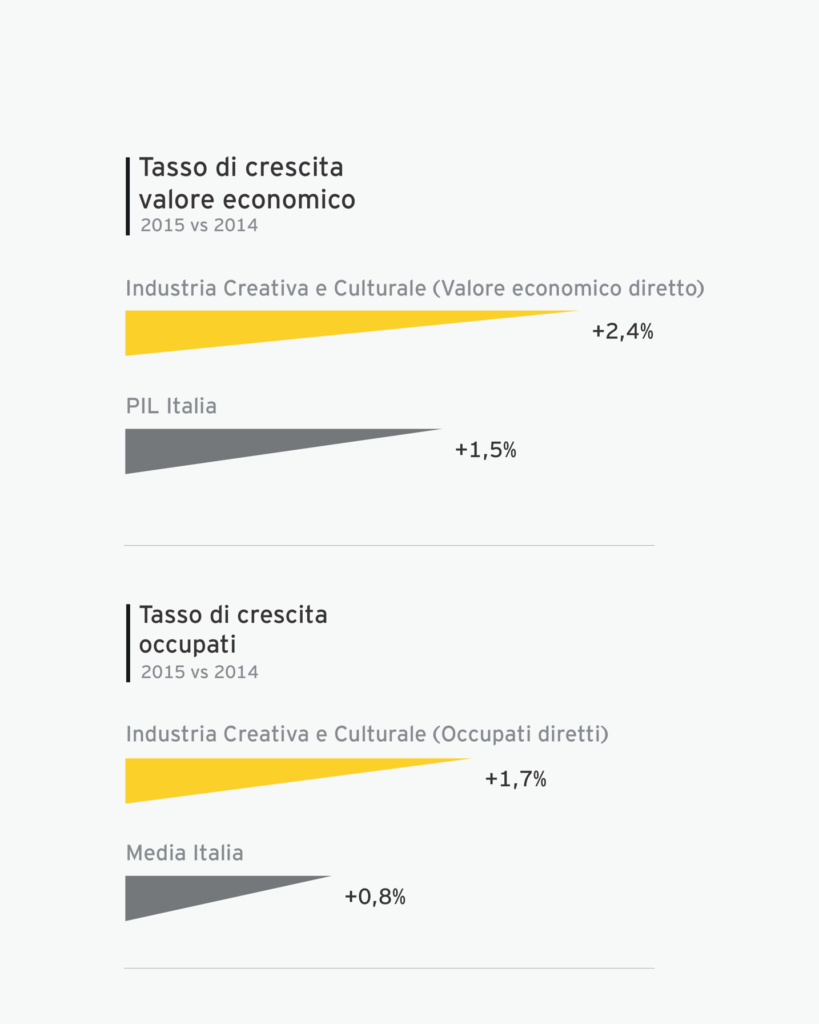
Task: Select the "PIL Italia" label
Action: (x=171, y=406)
